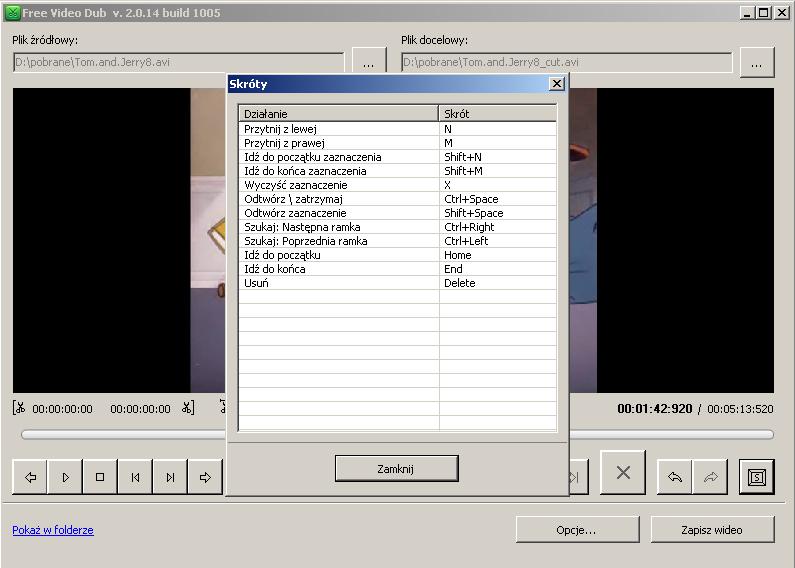Image resolution: width=795 pixels, height=568 pixels.
Task: Open Pokaż w folderze link
Action: point(53,530)
